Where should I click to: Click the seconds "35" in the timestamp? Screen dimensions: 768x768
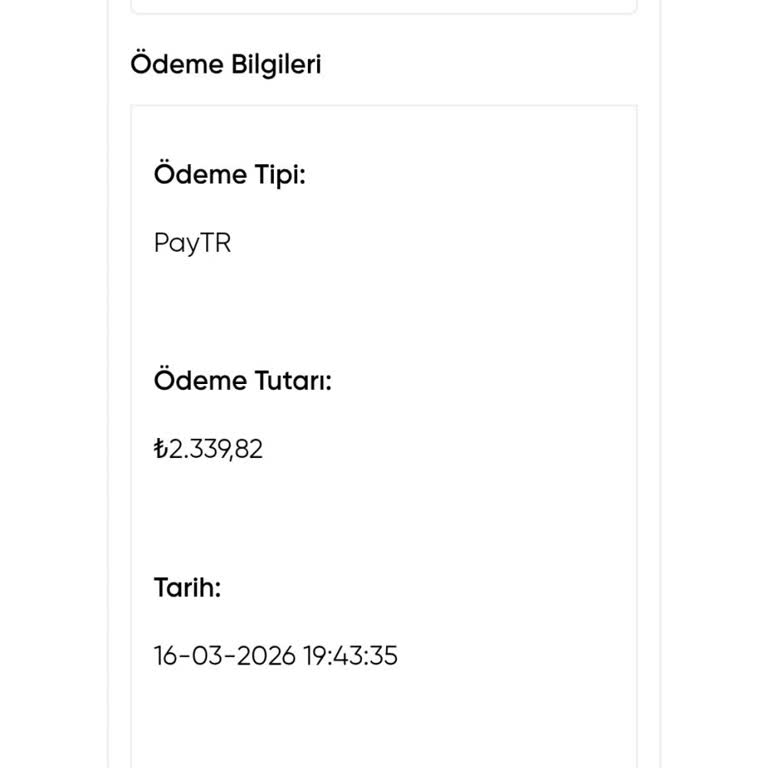click(385, 656)
